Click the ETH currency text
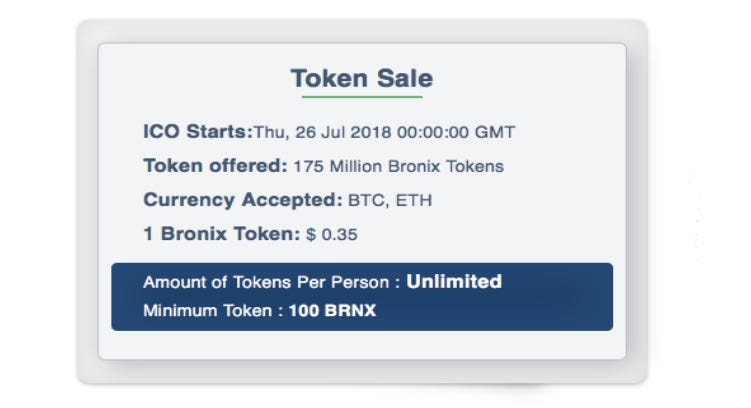 click(414, 201)
